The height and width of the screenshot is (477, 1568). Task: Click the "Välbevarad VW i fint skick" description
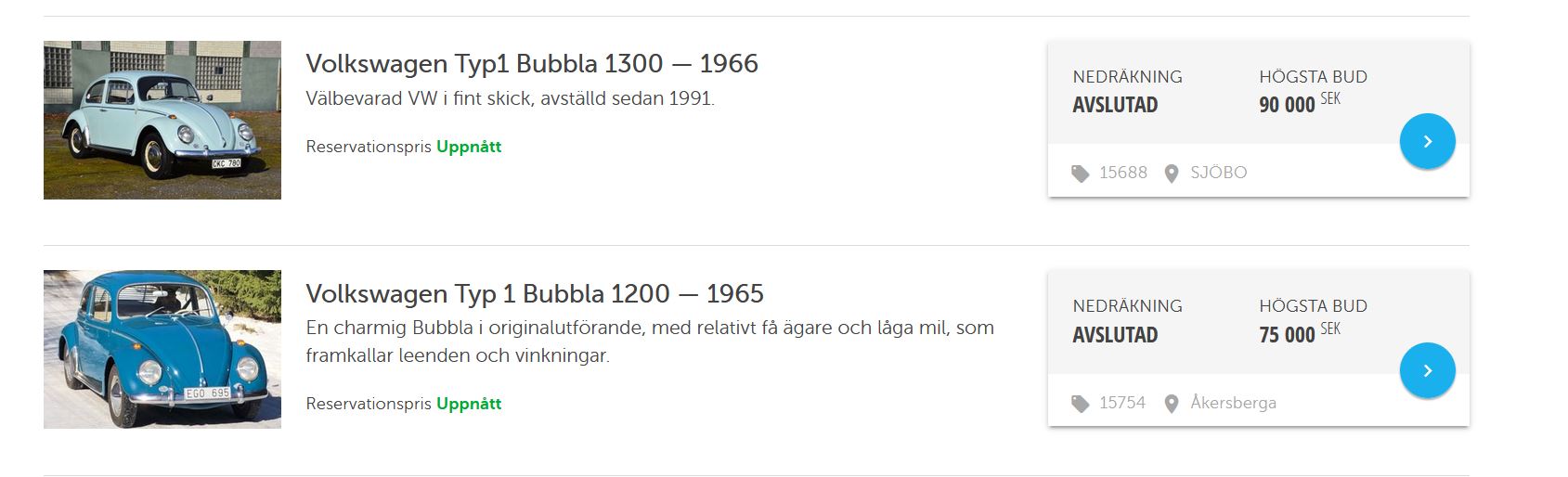pos(510,98)
